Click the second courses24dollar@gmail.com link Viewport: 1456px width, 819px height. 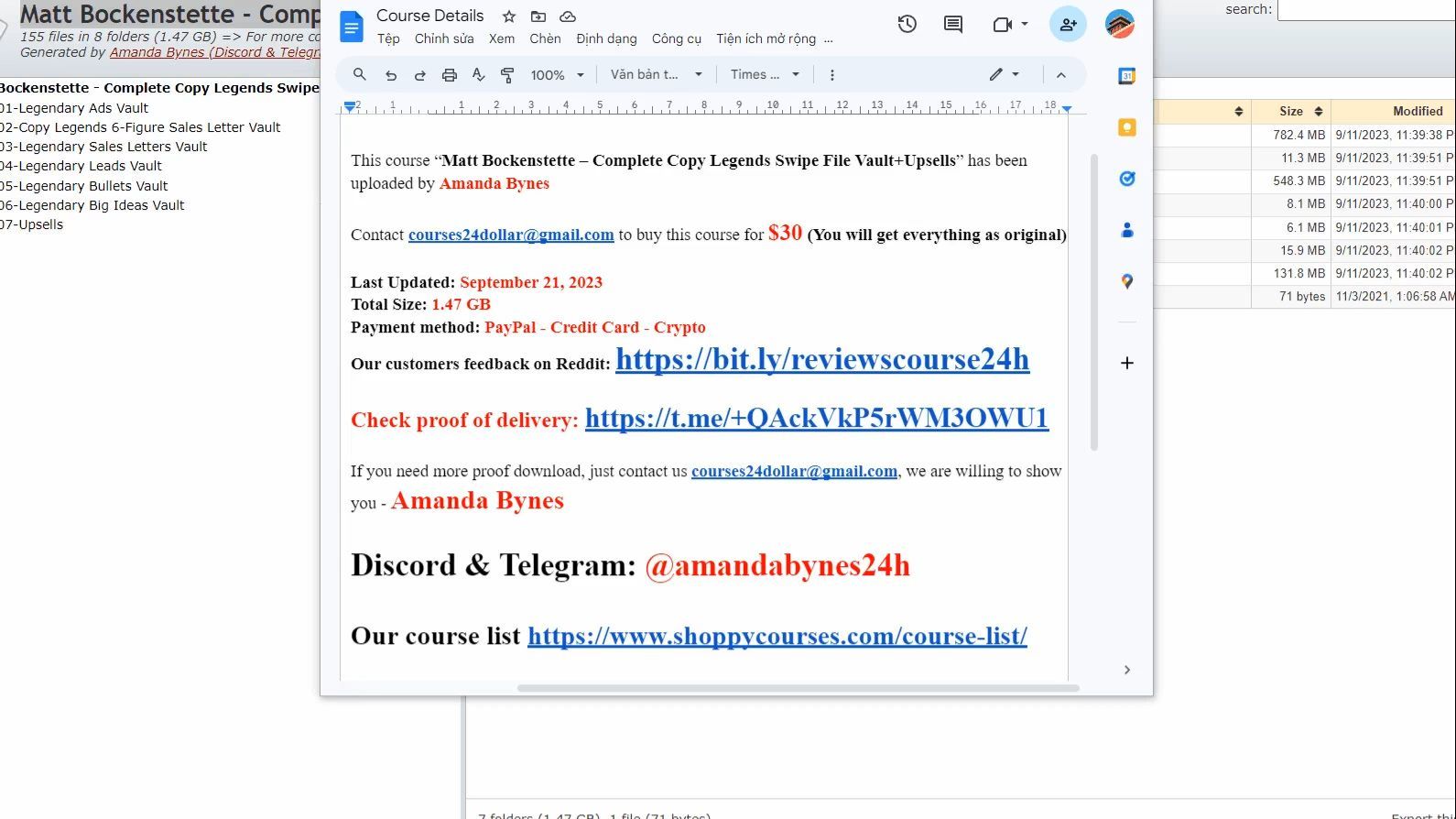coord(794,471)
